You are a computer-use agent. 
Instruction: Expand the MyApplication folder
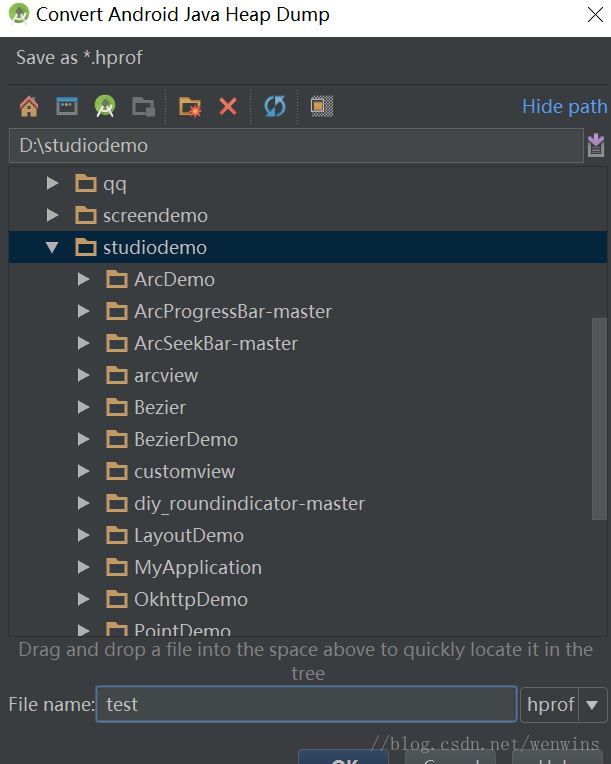tap(83, 567)
